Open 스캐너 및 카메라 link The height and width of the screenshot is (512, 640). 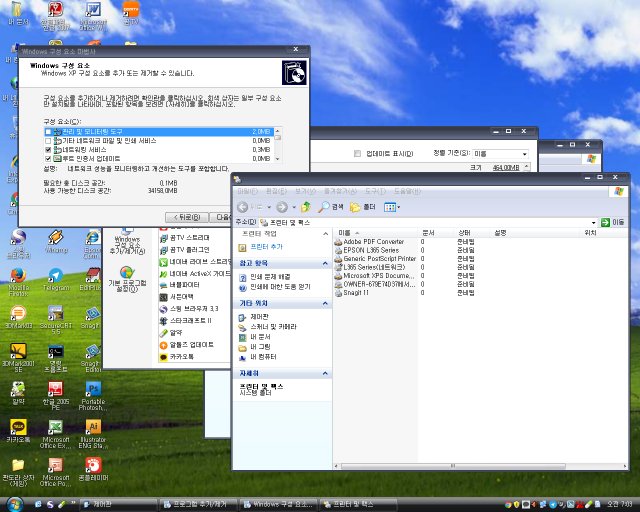tap(273, 327)
